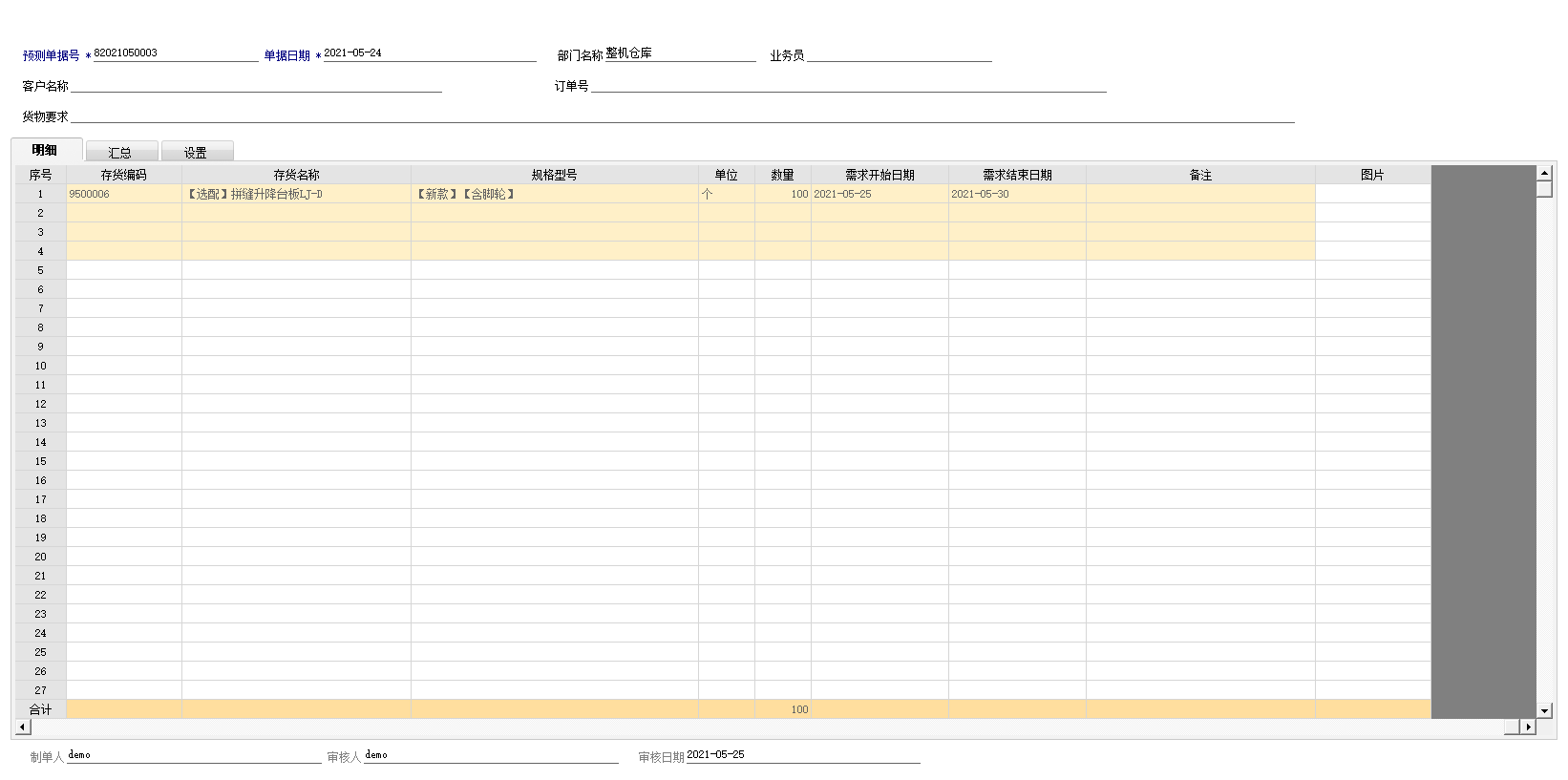Select row 1's quantity cell showing 100
Image resolution: width=1568 pixels, height=780 pixels.
coord(783,194)
